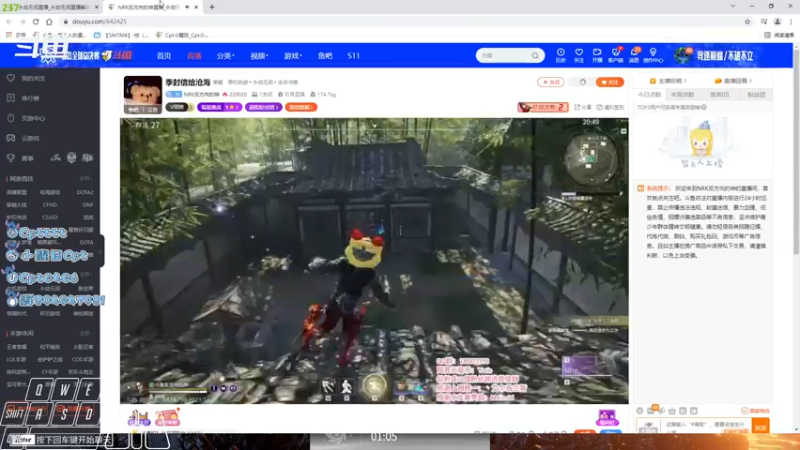Open the 关注 heart icon in header
The width and height of the screenshot is (800, 450).
coord(579,55)
